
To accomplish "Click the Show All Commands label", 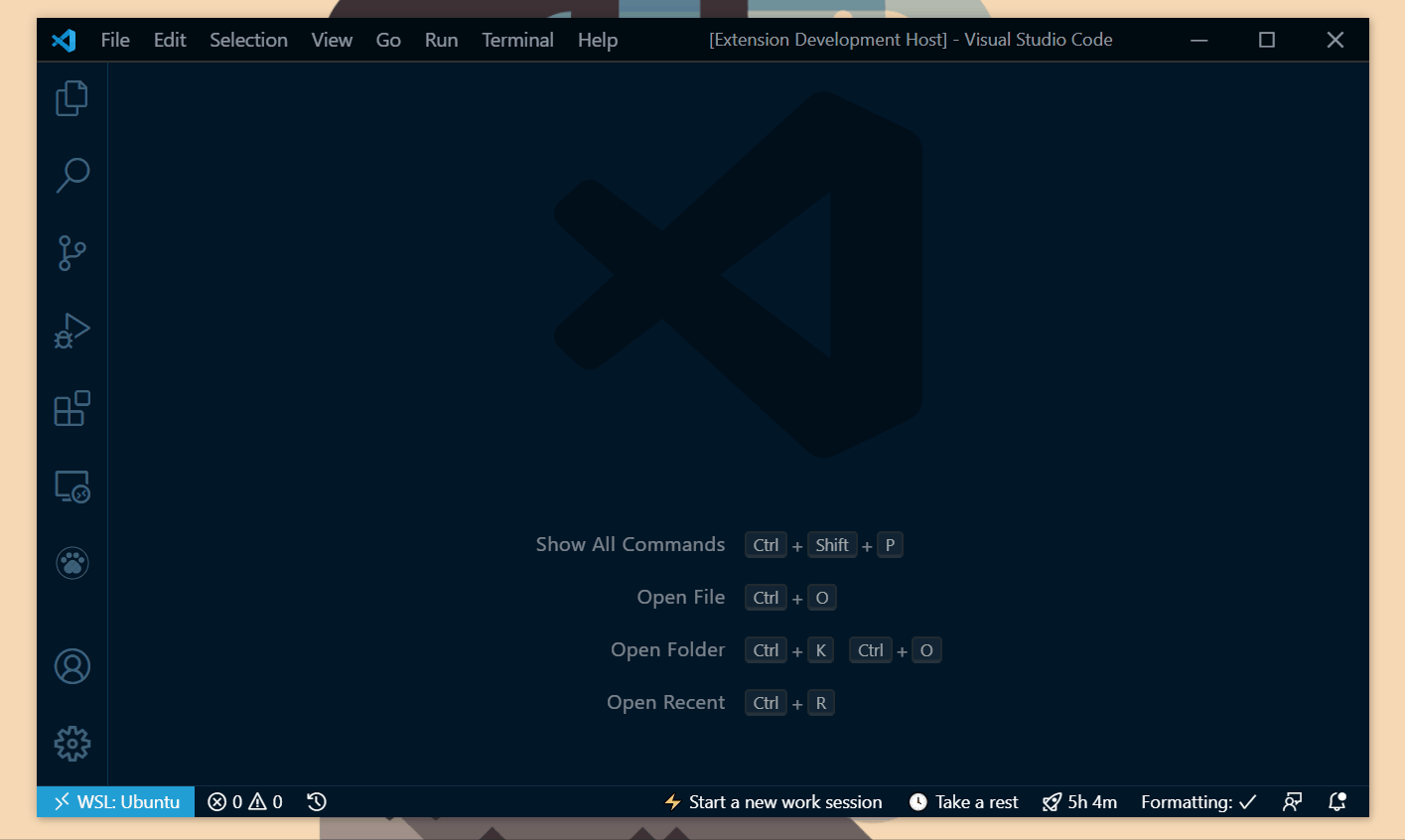I will coord(631,544).
